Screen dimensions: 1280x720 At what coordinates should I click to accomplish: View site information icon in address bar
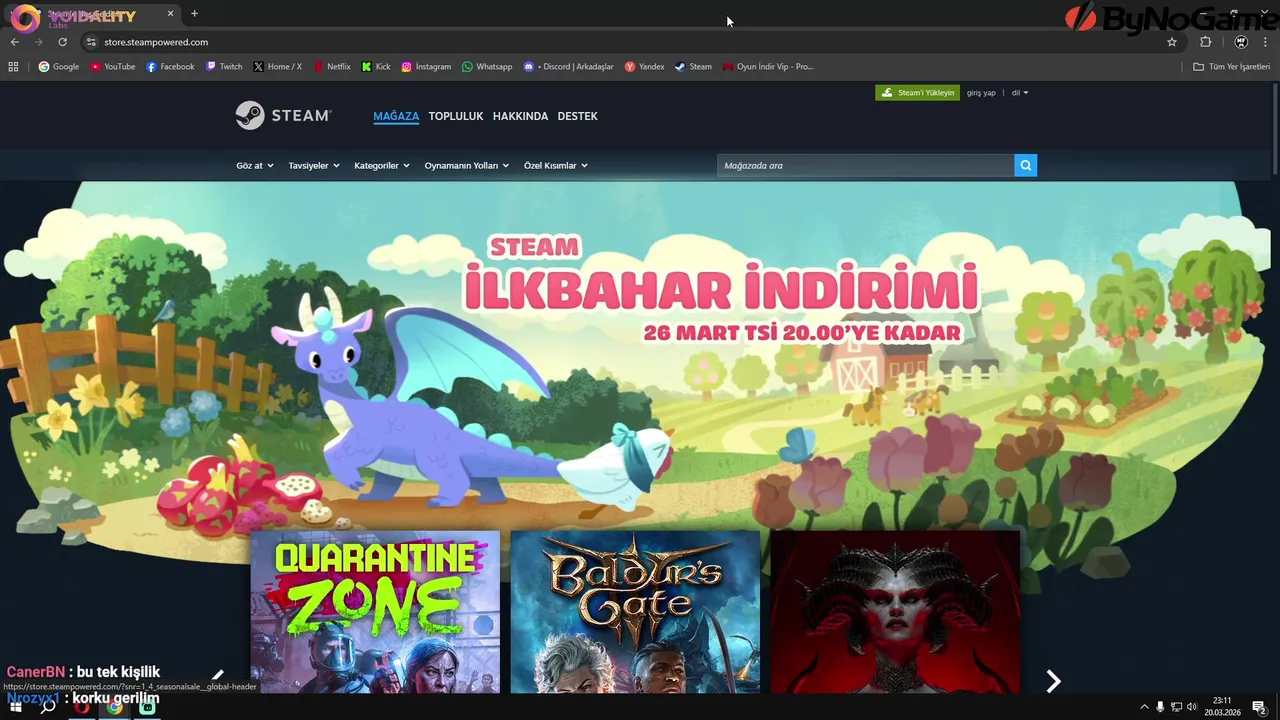pyautogui.click(x=90, y=42)
